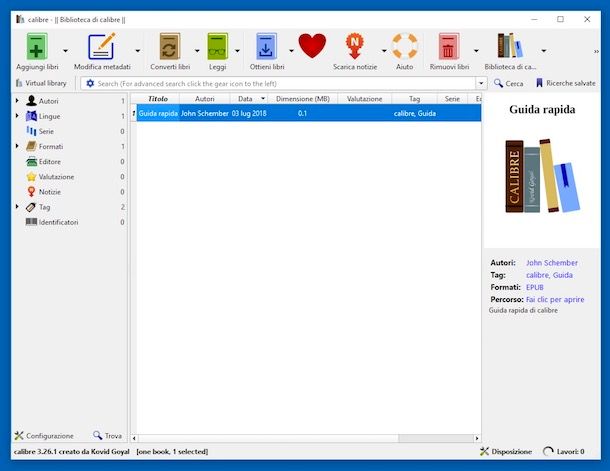This screenshot has height=471, width=610.
Task: Sort by the Serie column header
Action: coord(452,99)
